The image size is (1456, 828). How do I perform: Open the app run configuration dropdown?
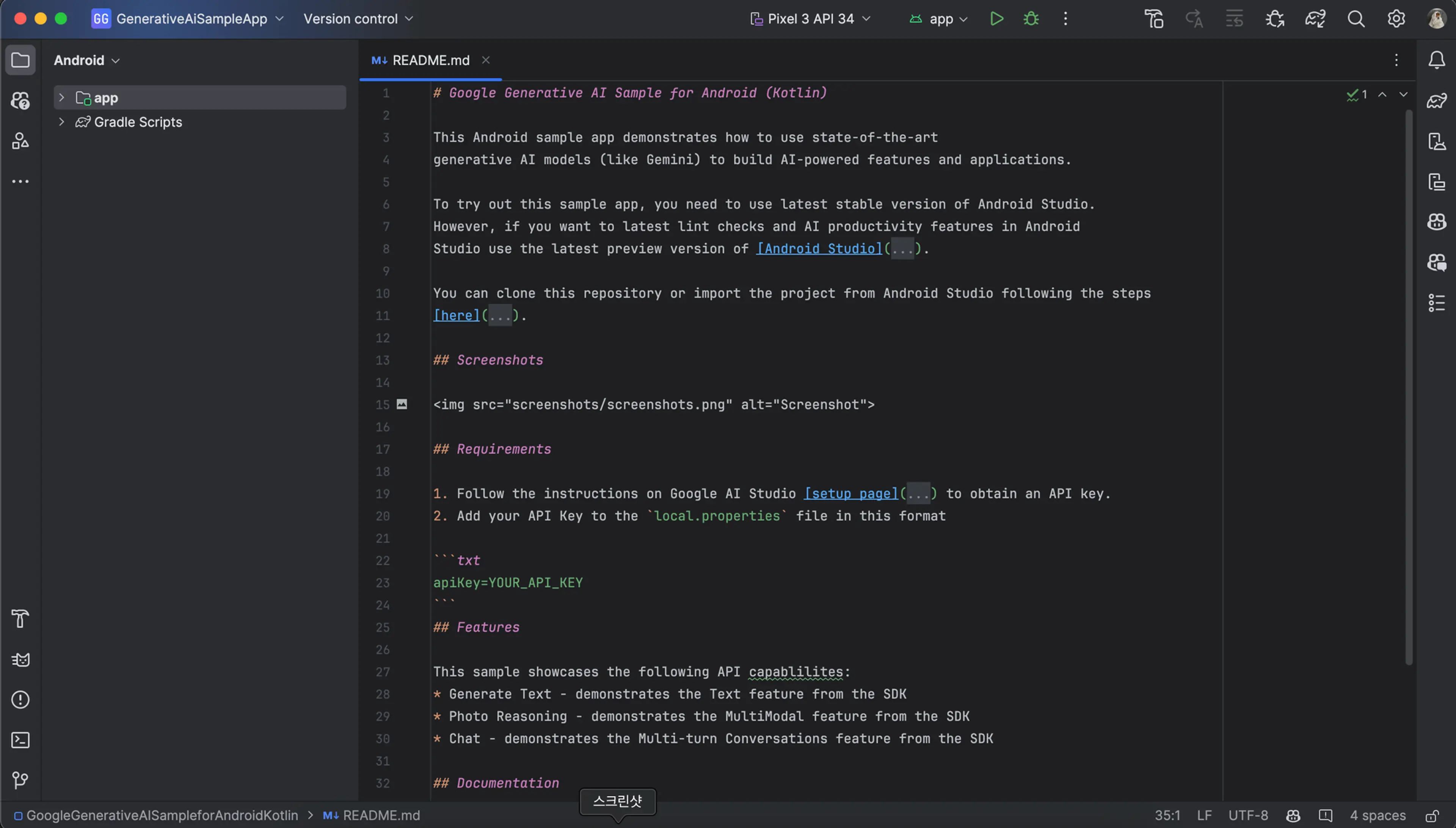(x=938, y=19)
